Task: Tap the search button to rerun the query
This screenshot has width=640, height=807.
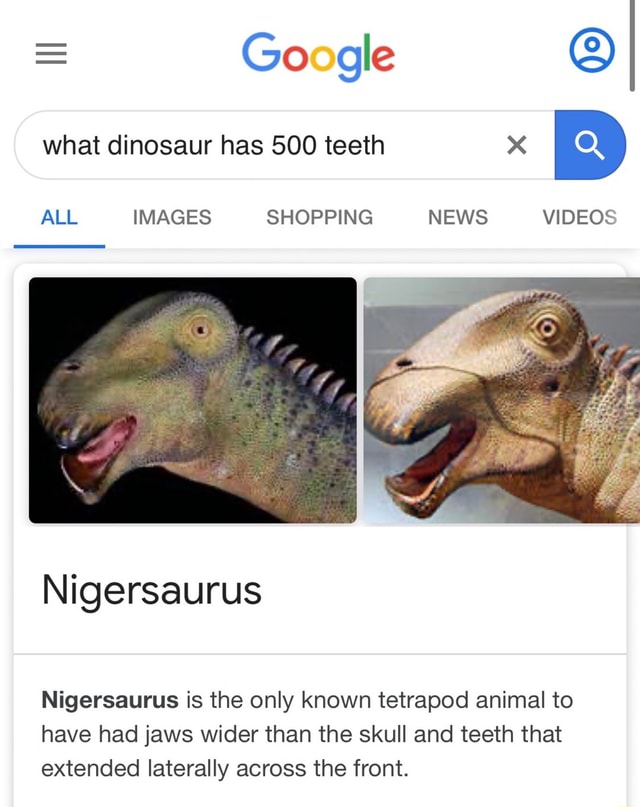Action: pos(590,144)
